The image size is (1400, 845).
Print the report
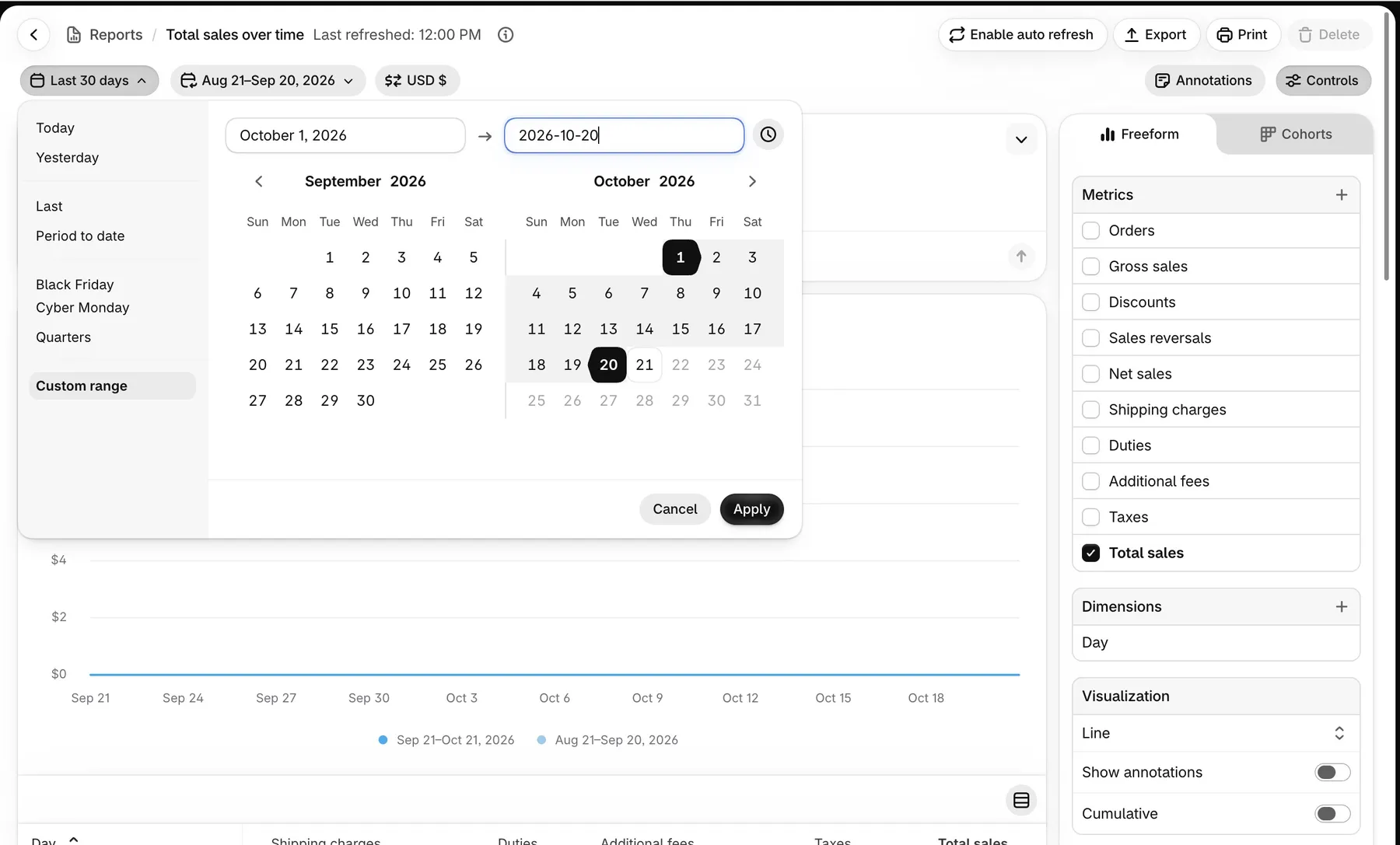pyautogui.click(x=1243, y=35)
